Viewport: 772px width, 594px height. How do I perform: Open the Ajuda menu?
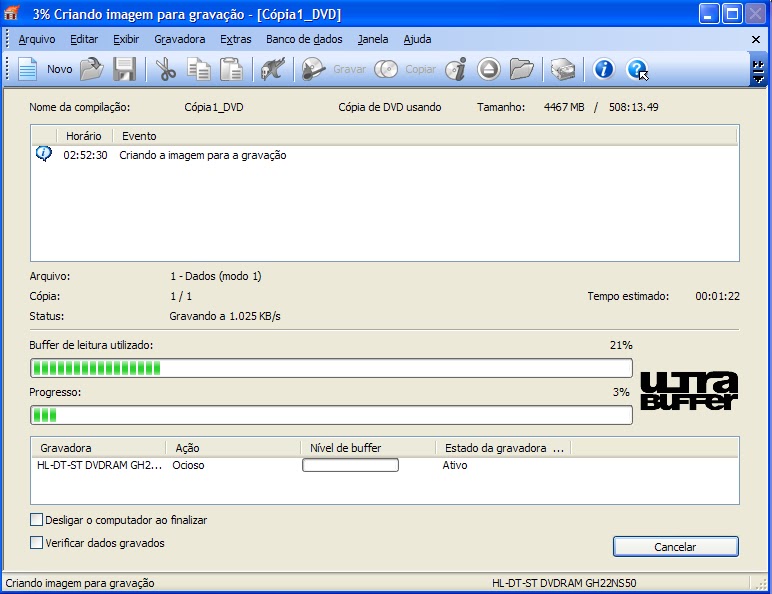pyautogui.click(x=417, y=39)
